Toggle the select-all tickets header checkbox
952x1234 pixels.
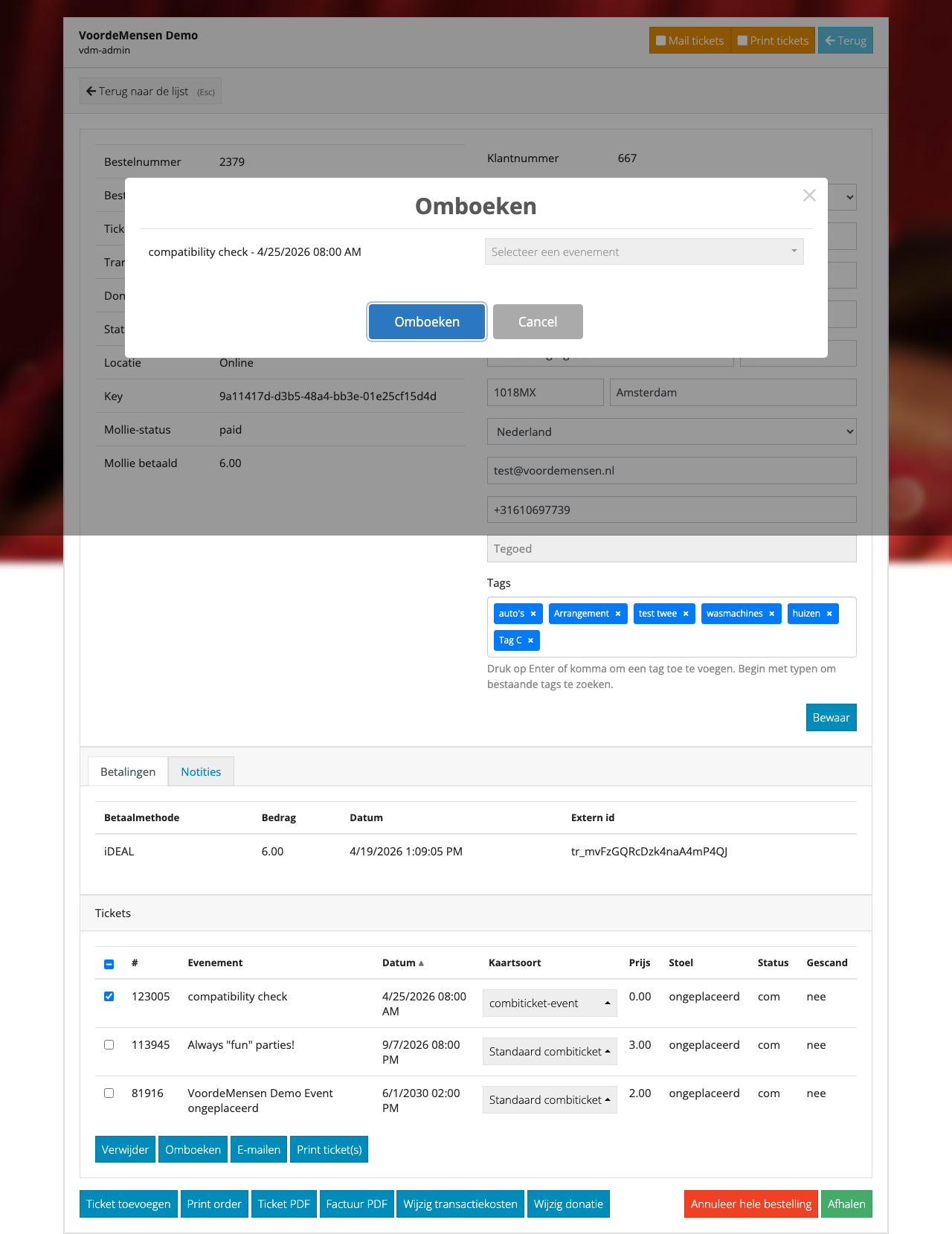109,964
